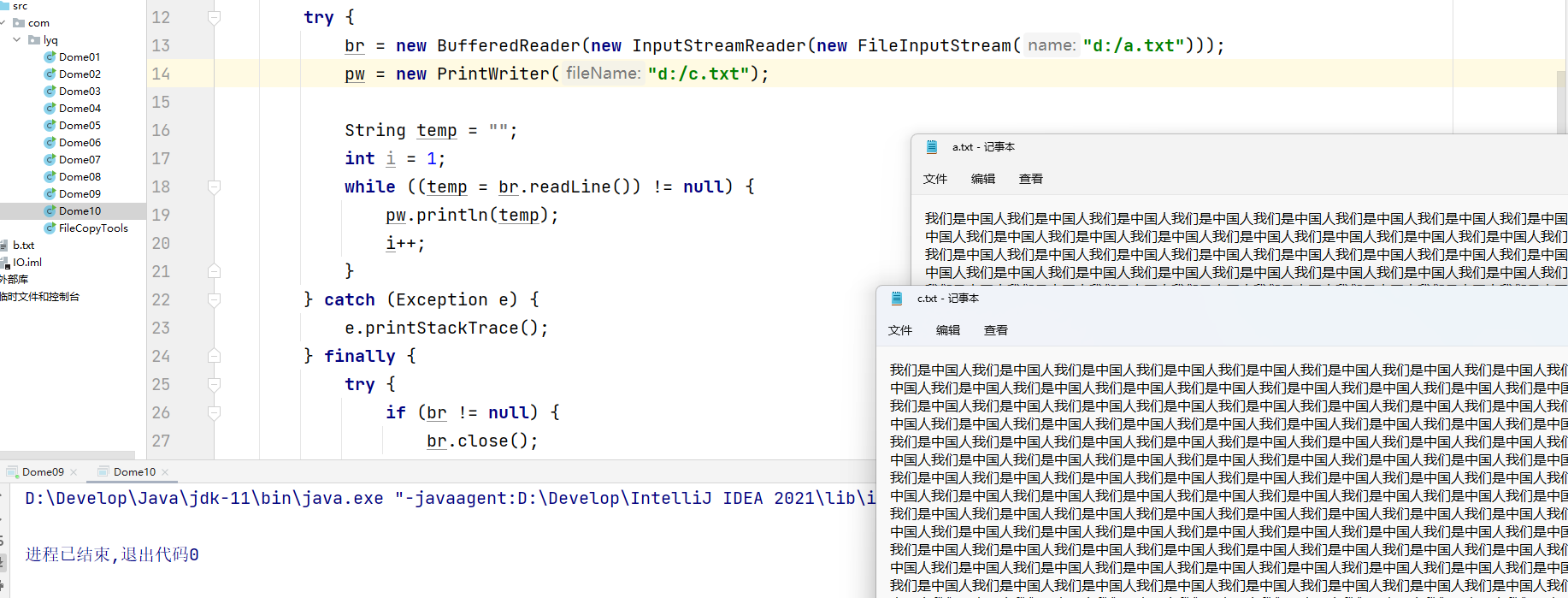This screenshot has width=1568, height=598.
Task: Click 进程已结束,退出代码0 console message
Action: click(x=112, y=554)
